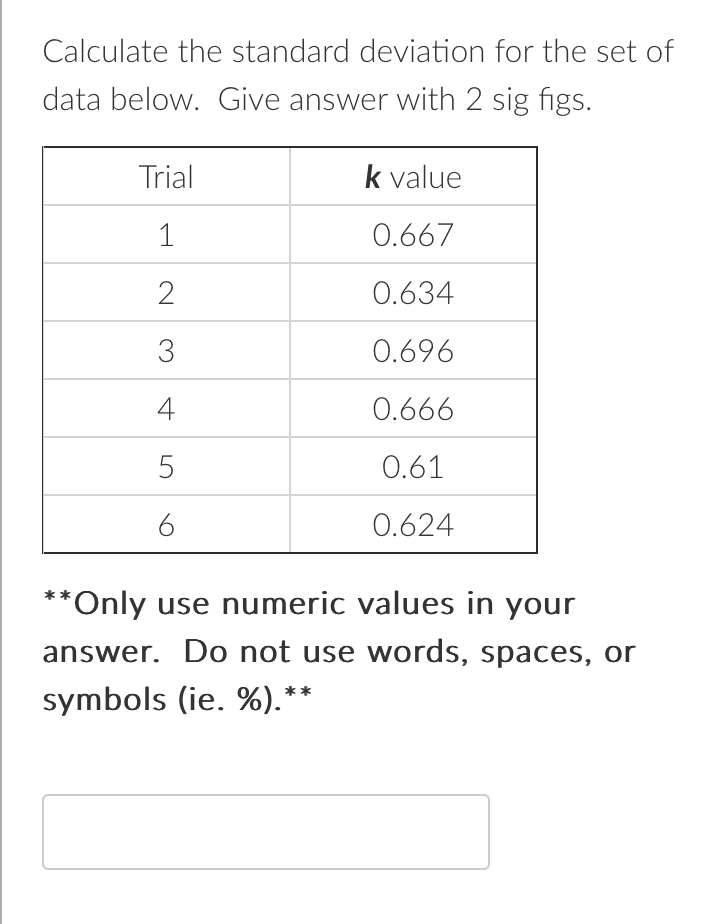Select Trial 5 in the table

[x=166, y=466]
